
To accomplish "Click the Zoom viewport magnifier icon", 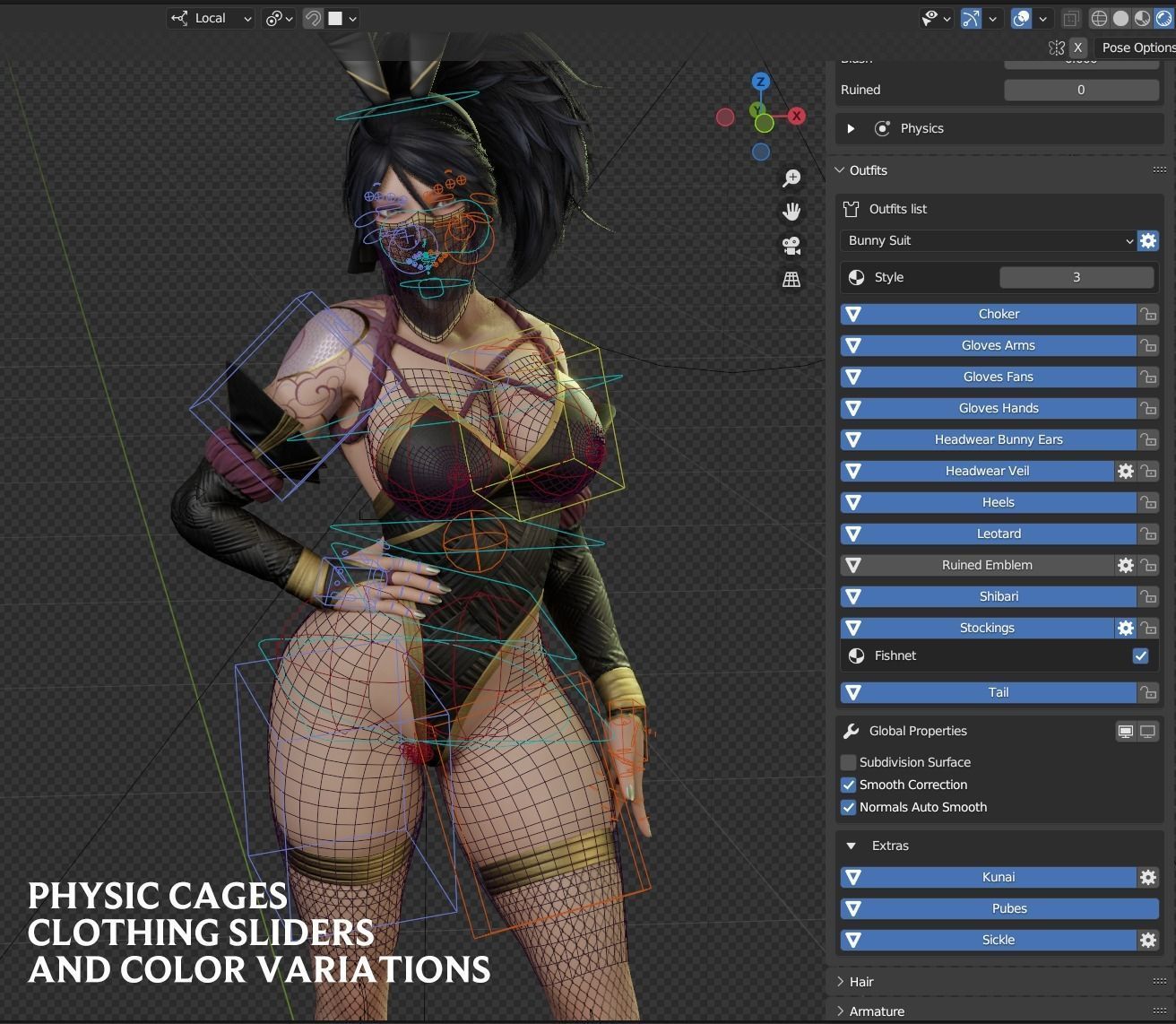I will (791, 178).
